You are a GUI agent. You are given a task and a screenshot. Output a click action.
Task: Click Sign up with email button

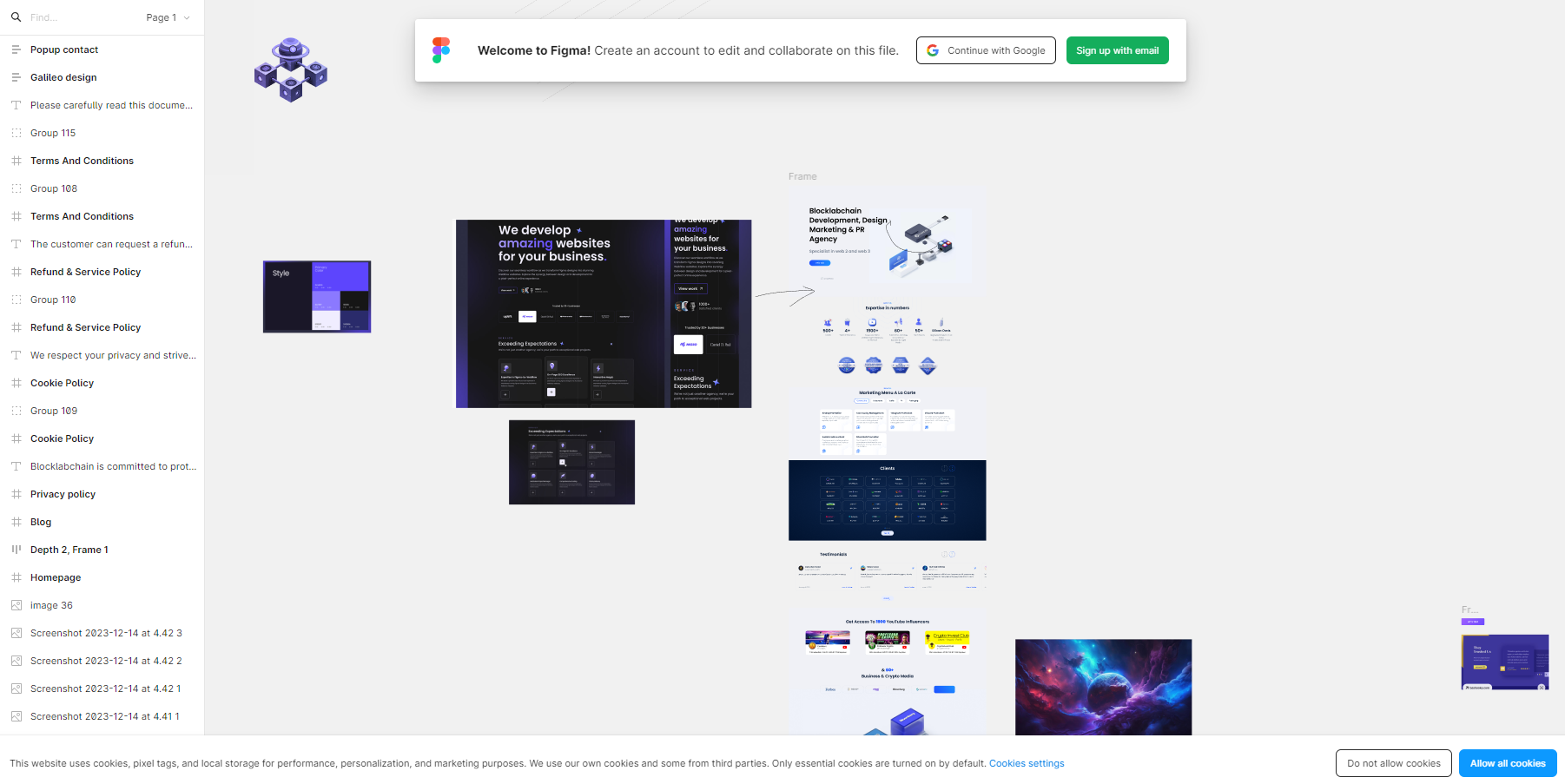tap(1117, 50)
